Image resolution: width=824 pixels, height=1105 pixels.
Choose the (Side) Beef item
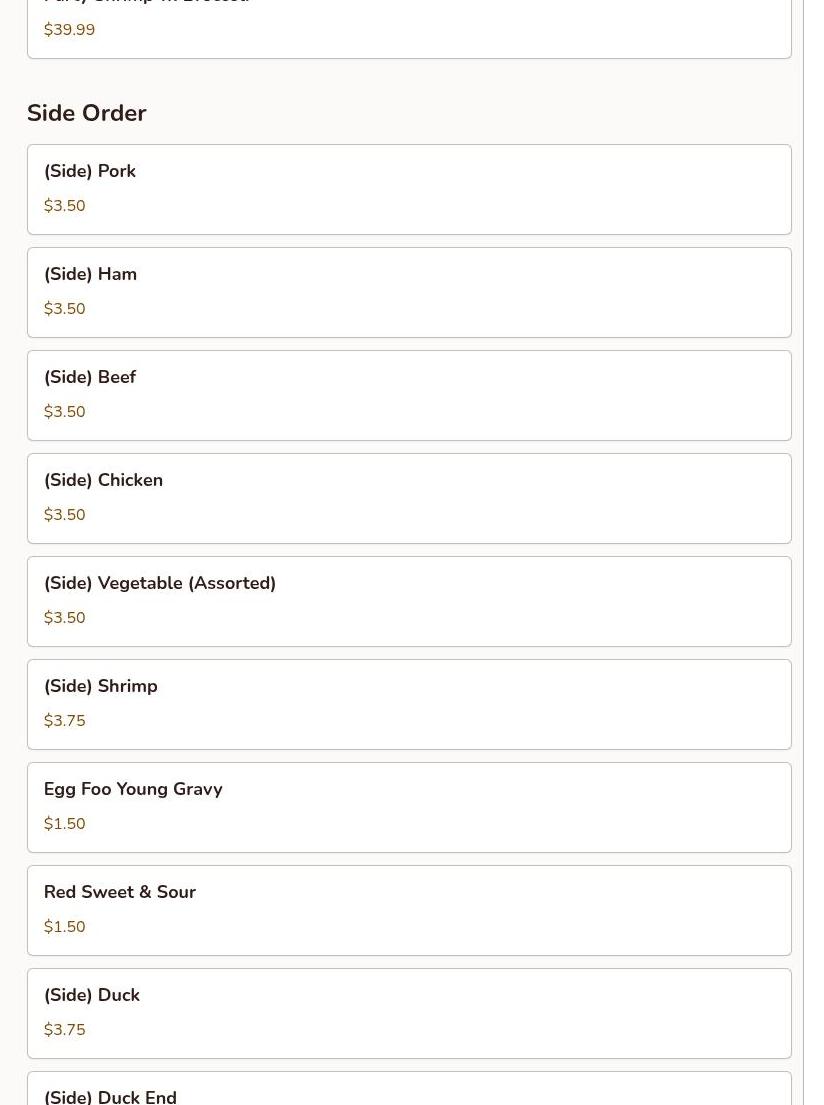pyautogui.click(x=409, y=395)
